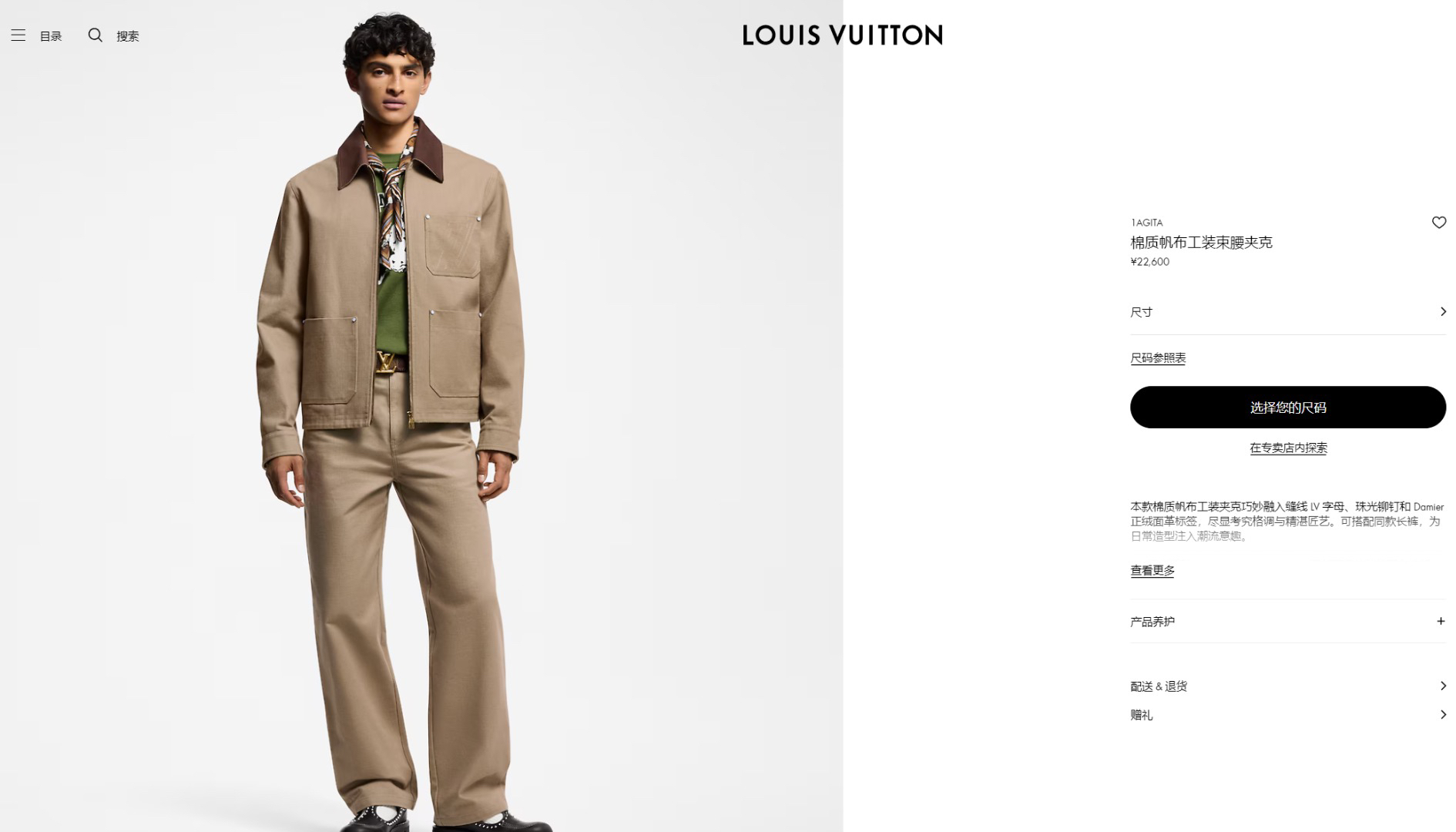This screenshot has width=1456, height=832.
Task: Click the arrow icon next to 配送 & 退货
Action: pos(1443,686)
